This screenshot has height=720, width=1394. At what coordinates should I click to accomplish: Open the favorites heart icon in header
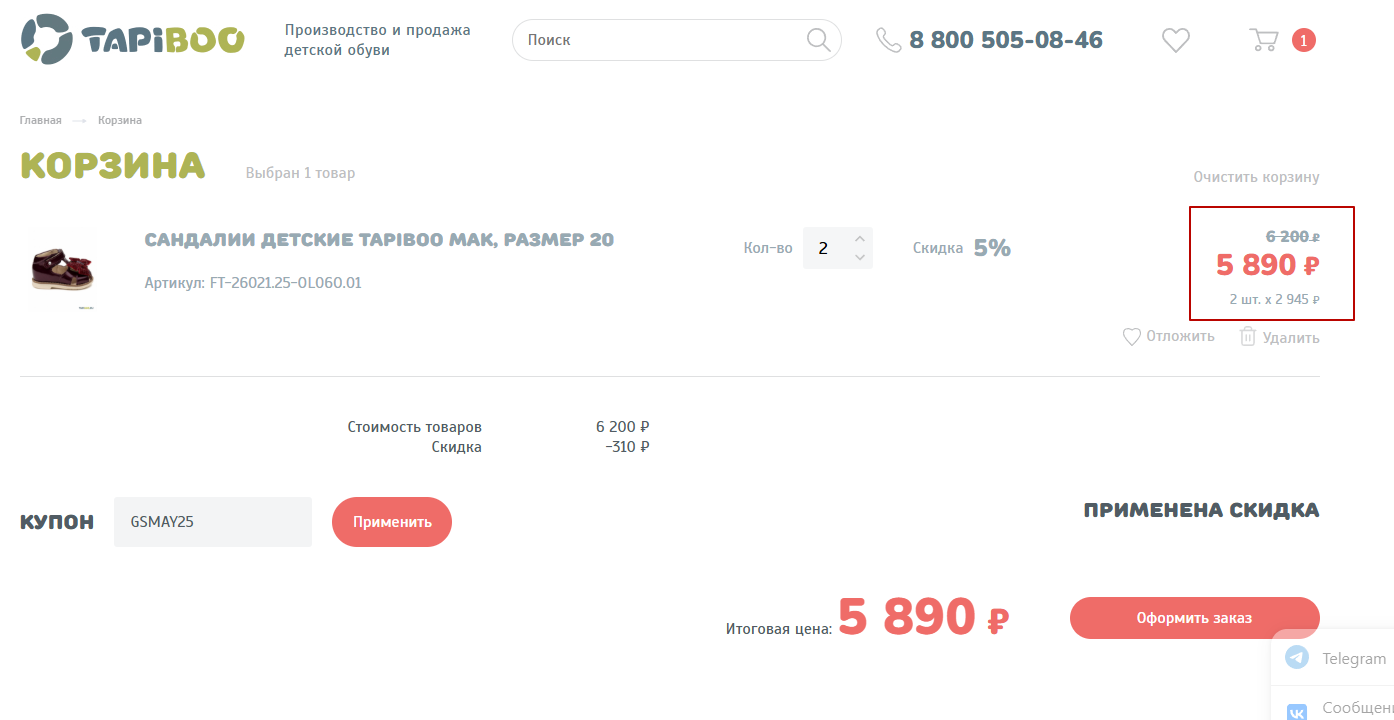click(x=1176, y=40)
